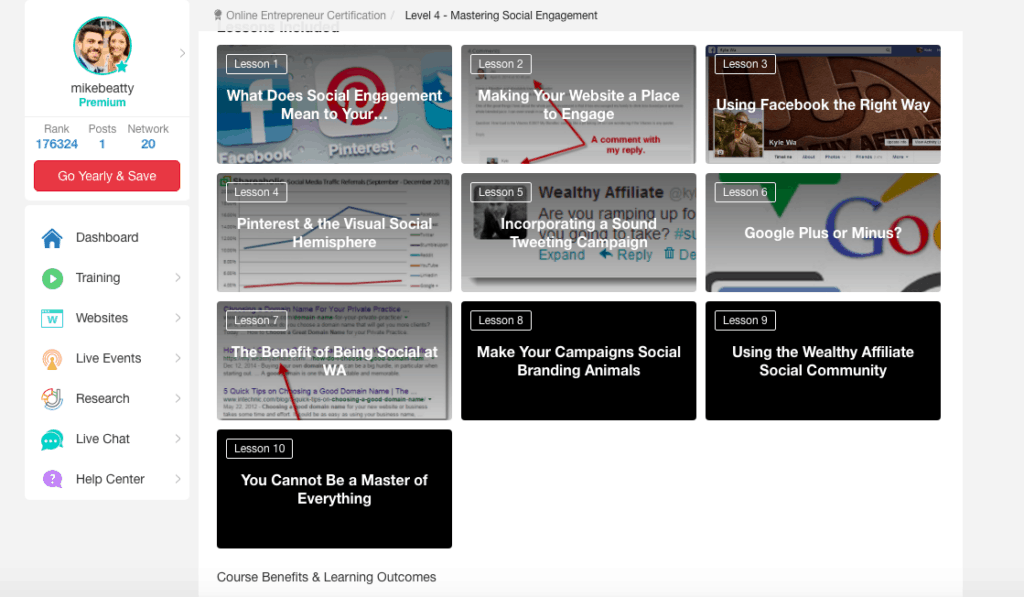Expand the Live Chat chevron
The image size is (1024, 597).
tap(178, 439)
